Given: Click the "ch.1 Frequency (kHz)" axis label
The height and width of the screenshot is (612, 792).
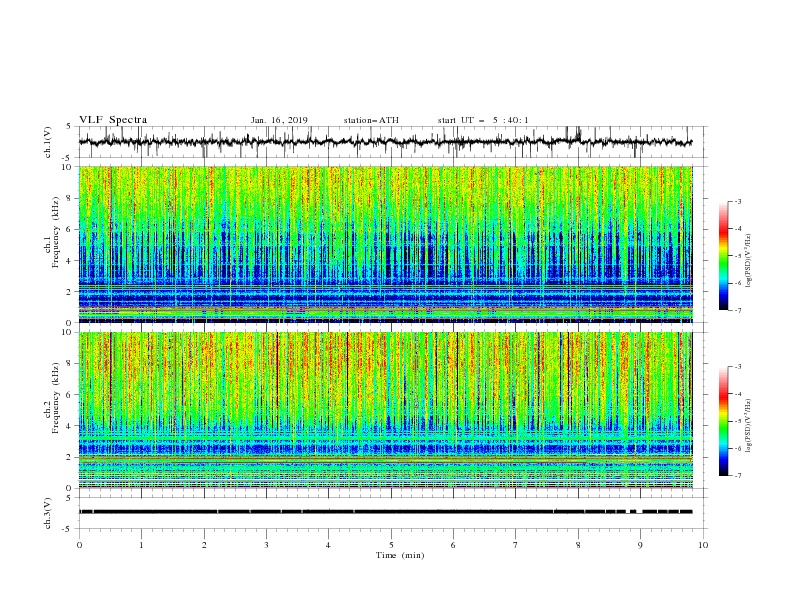Looking at the screenshot, I should pos(52,232).
